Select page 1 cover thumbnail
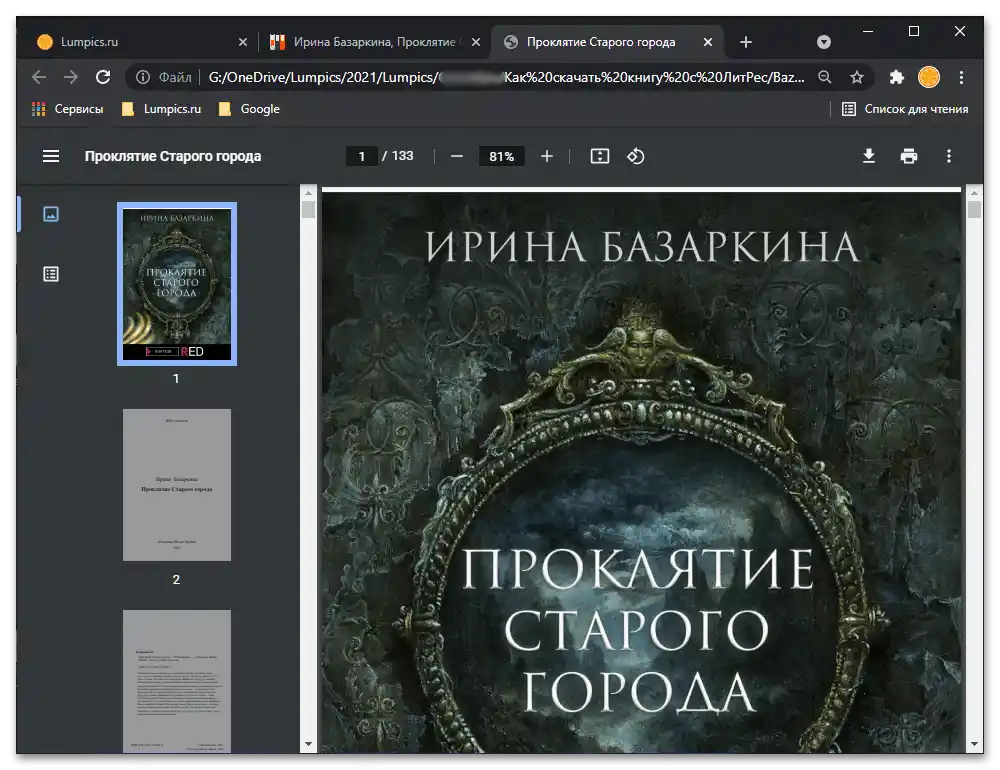 [x=177, y=284]
